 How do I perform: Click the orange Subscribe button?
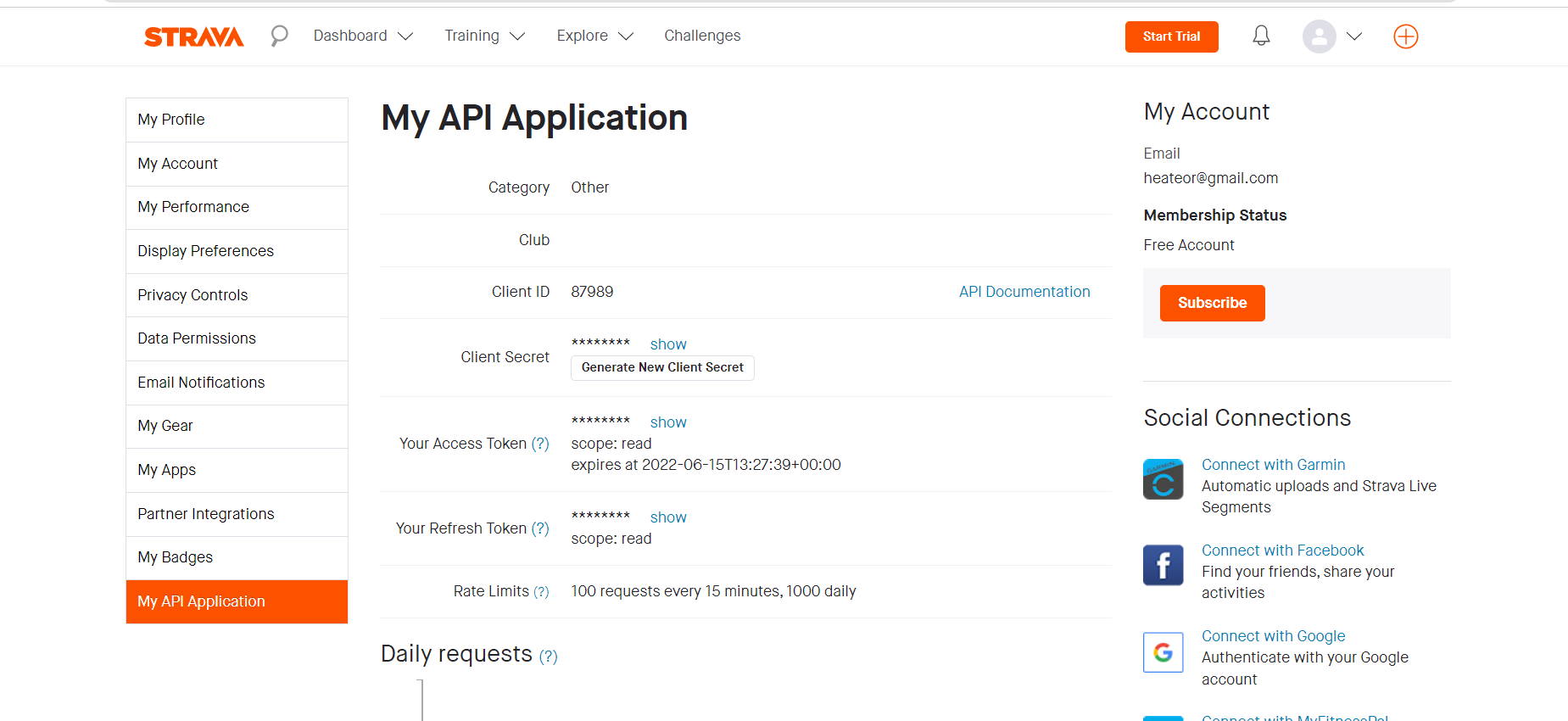pyautogui.click(x=1212, y=303)
